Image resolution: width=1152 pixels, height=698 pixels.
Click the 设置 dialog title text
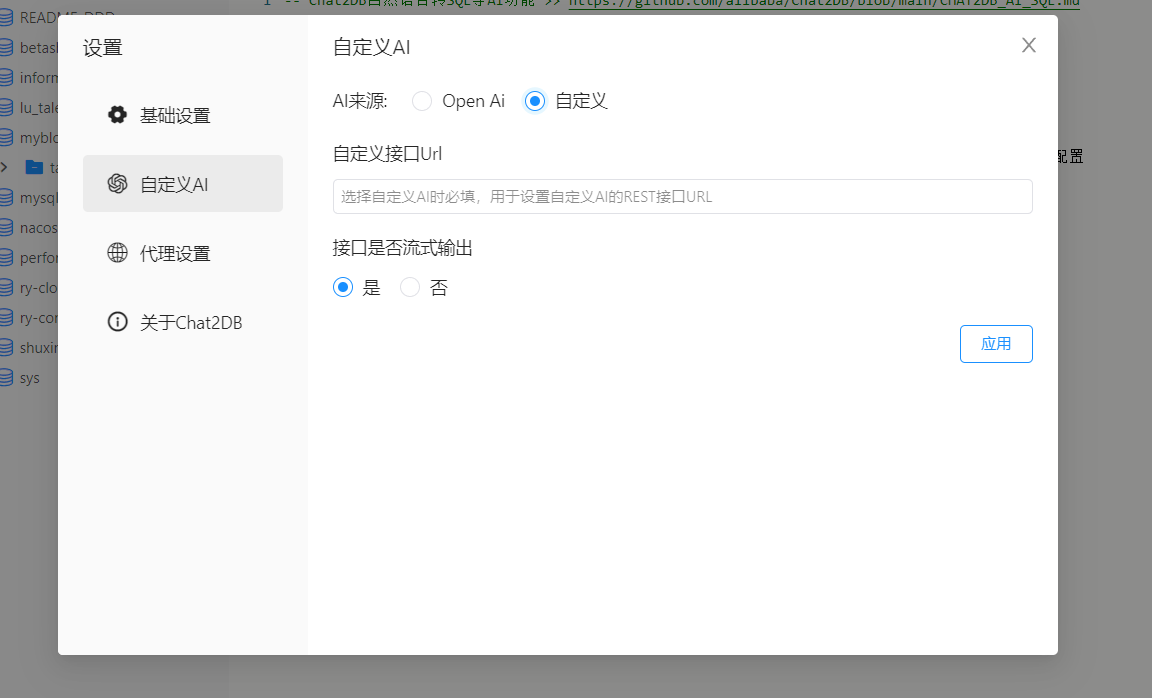[102, 48]
